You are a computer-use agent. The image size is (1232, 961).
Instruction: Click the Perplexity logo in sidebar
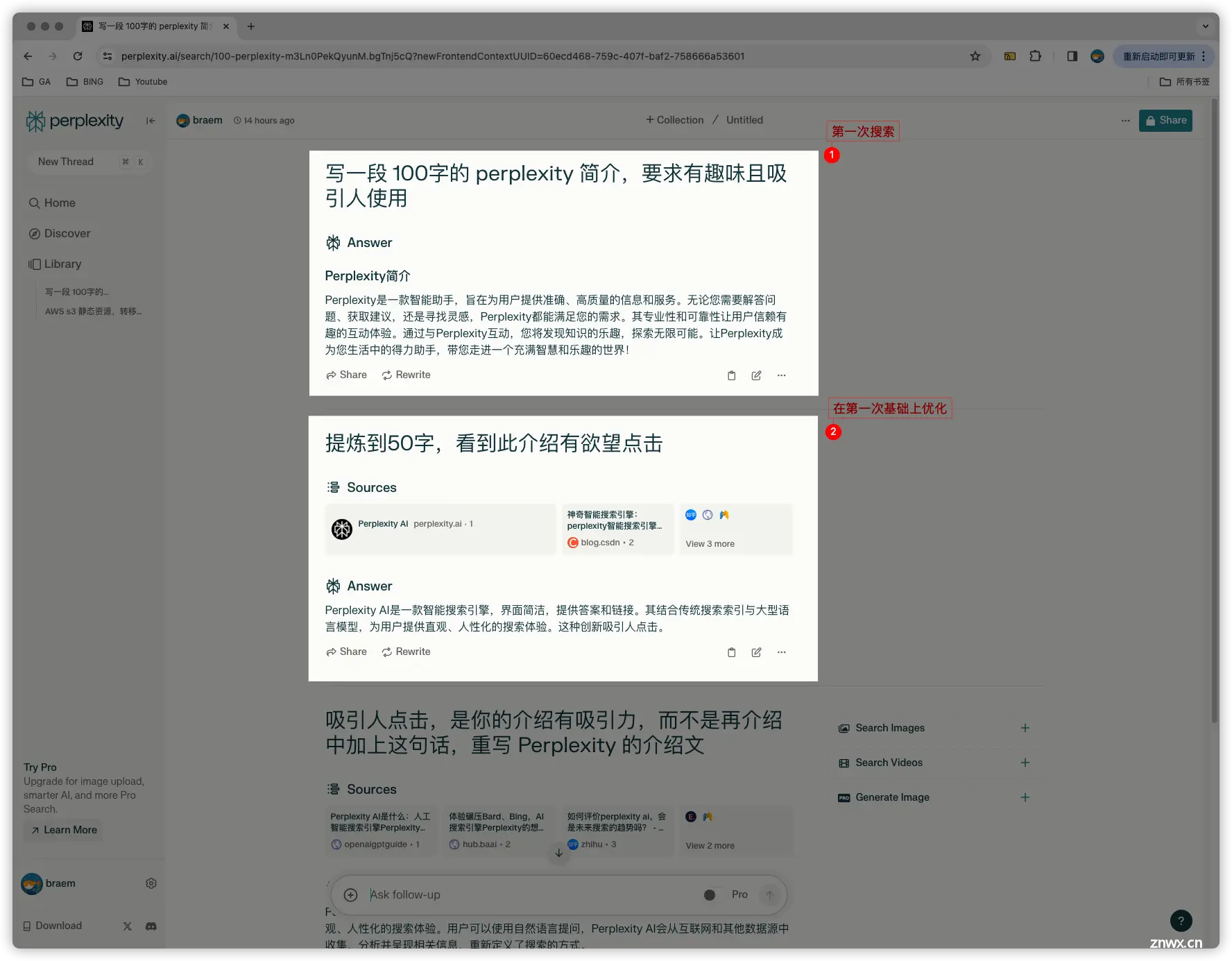pyautogui.click(x=75, y=121)
